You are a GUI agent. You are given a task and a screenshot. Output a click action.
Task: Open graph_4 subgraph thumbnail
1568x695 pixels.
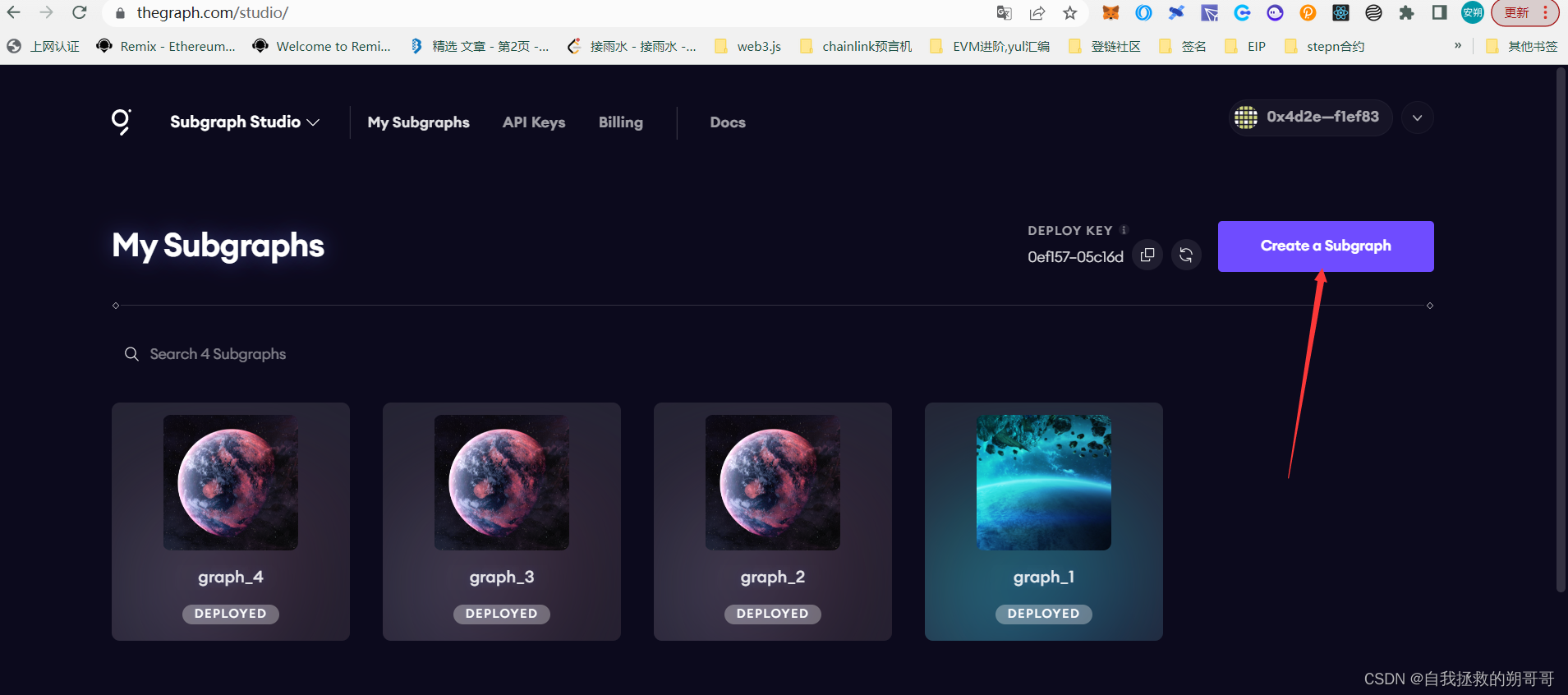coord(231,482)
